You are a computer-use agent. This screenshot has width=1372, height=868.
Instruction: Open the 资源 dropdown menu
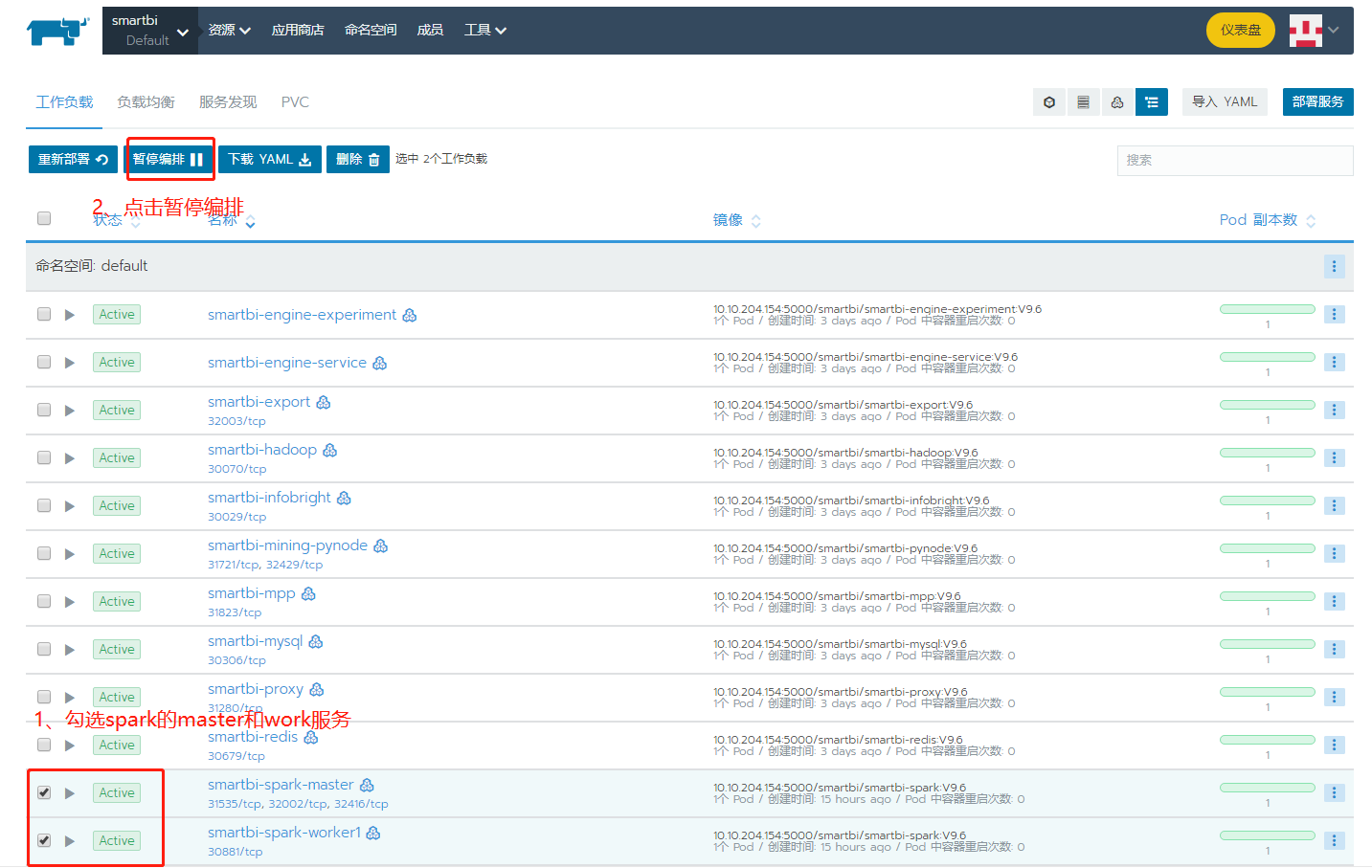[230, 31]
